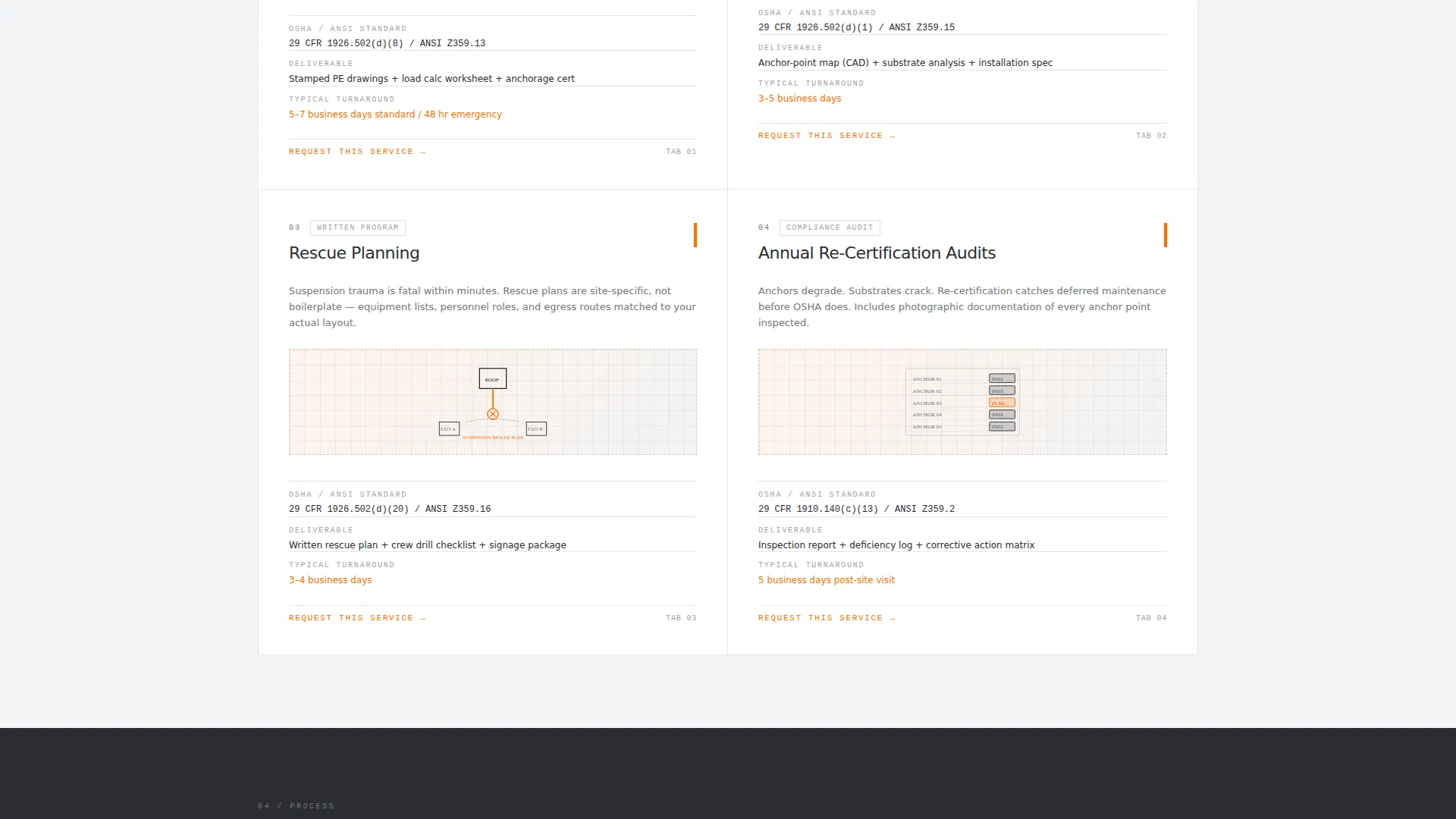Image resolution: width=1456 pixels, height=819 pixels.
Task: Click the PASS badge for Anchor 02
Action: tap(1002, 391)
